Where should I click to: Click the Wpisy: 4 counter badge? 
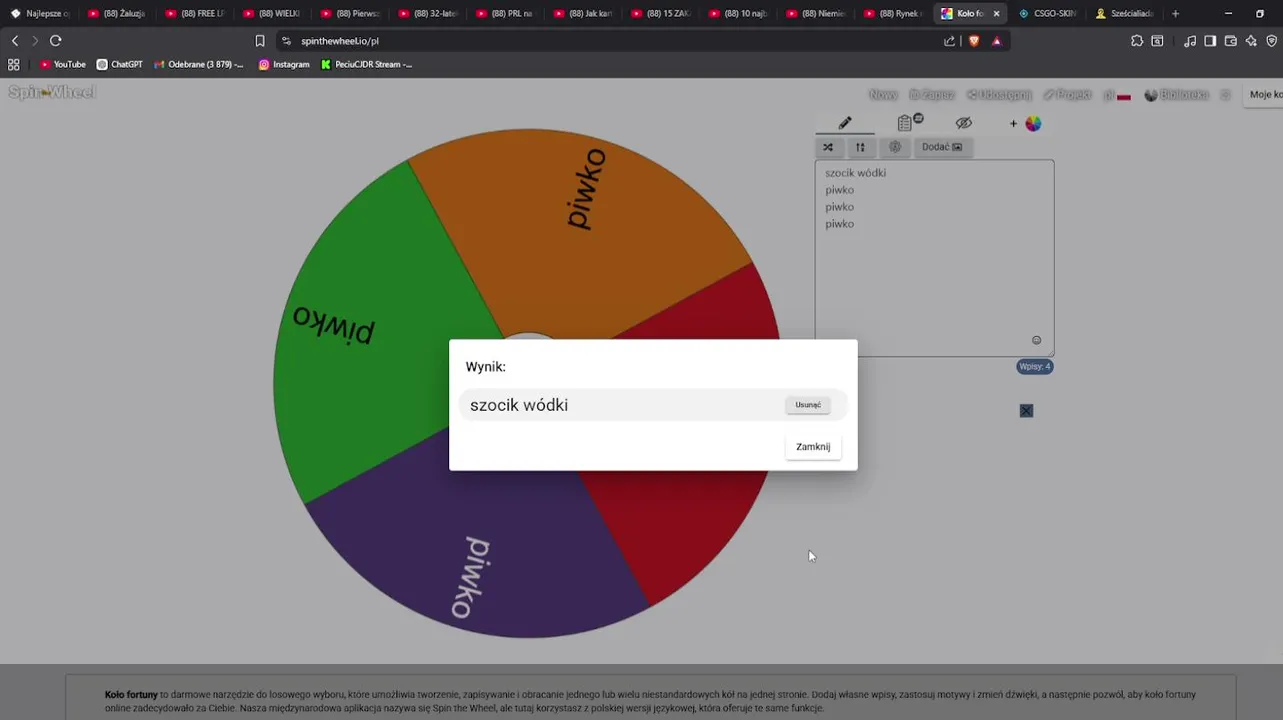[1035, 366]
